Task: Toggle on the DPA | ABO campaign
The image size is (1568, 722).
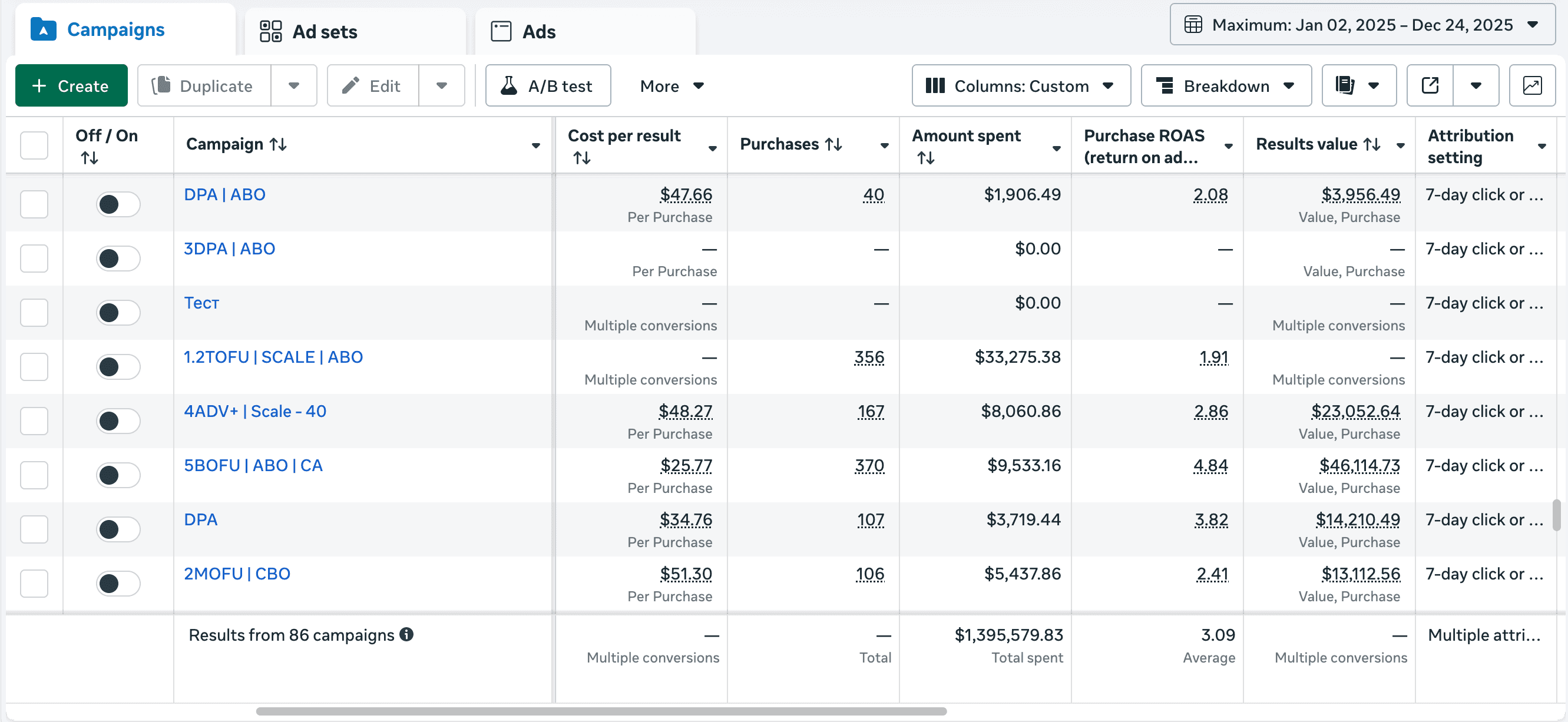Action: [117, 204]
